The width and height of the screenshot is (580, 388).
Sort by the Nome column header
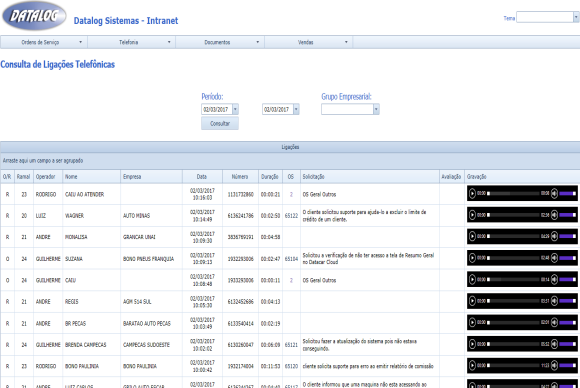91,176
